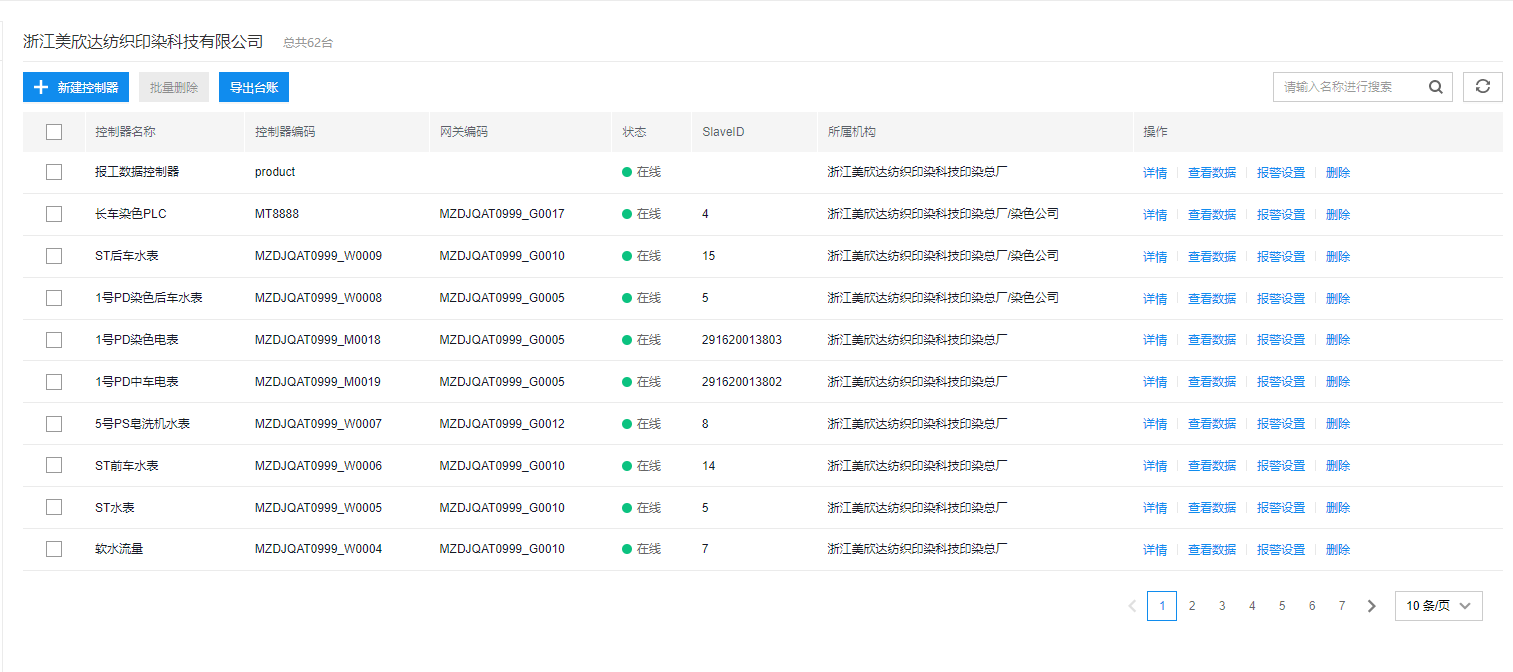Click the previous page arrow

[x=1132, y=606]
